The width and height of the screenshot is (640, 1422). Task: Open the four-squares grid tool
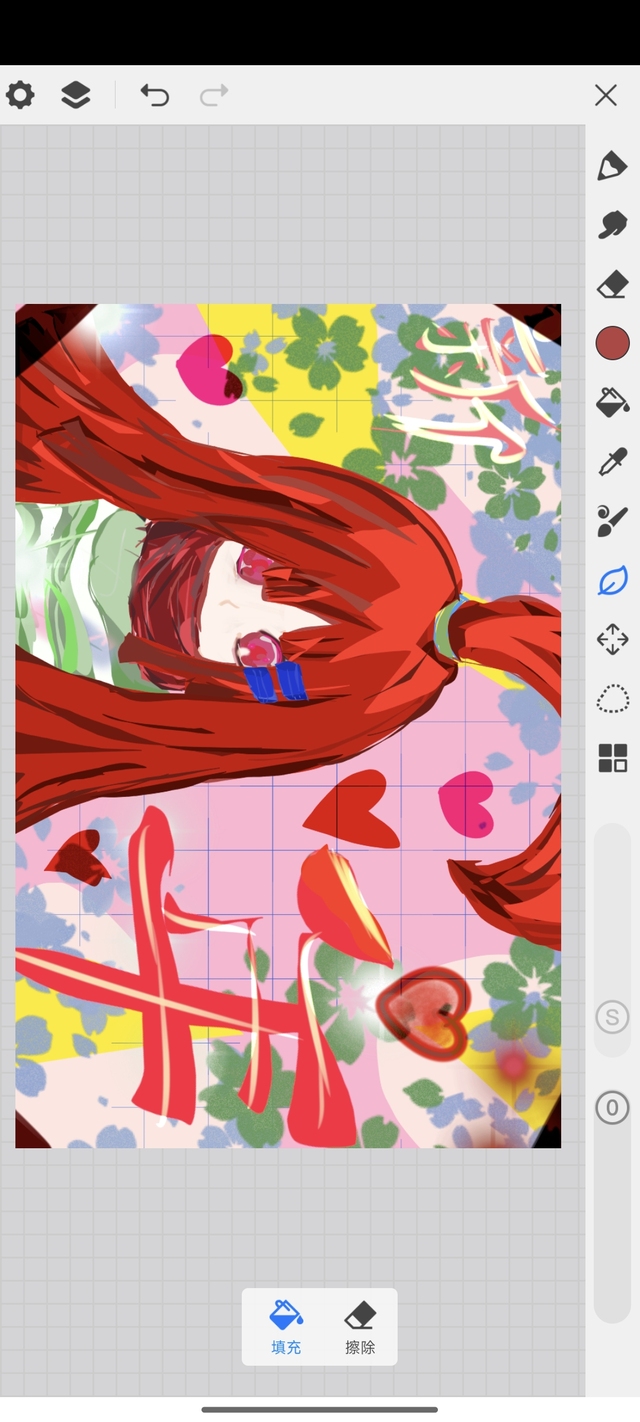612,758
